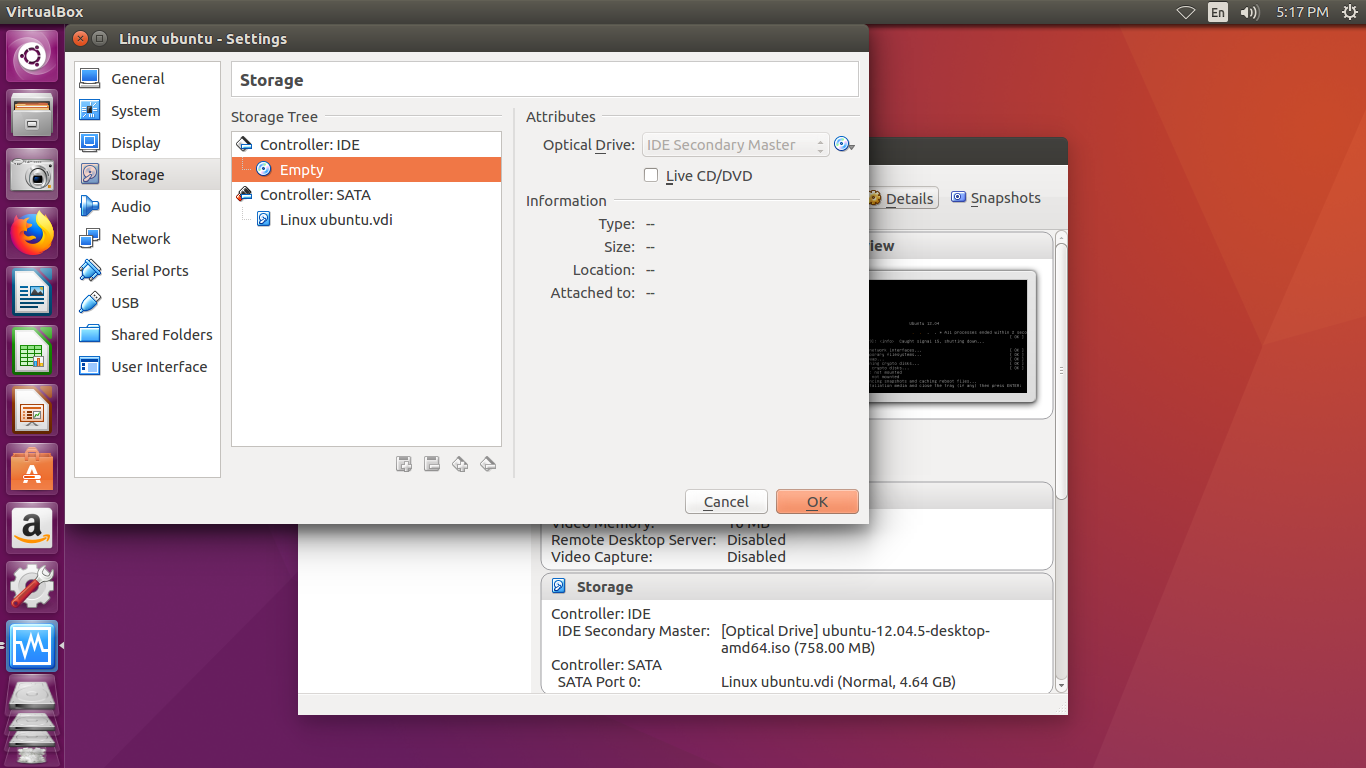Open the network indicator in top bar
The image size is (1366, 768).
coord(1186,12)
